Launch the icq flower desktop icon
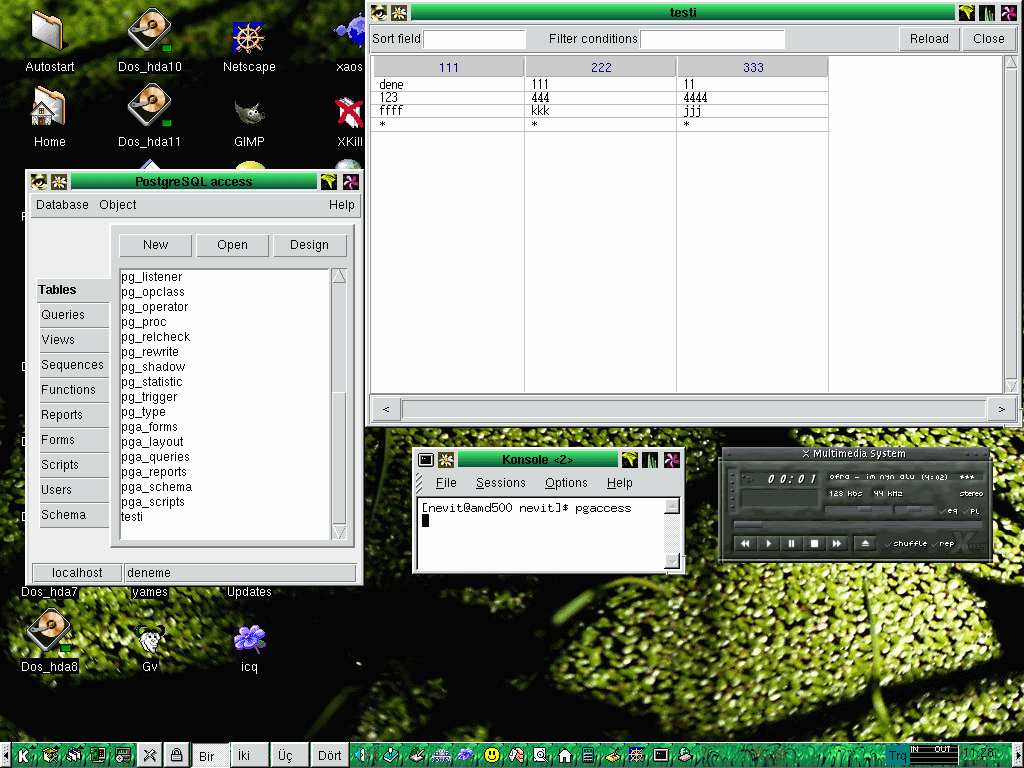 click(249, 639)
